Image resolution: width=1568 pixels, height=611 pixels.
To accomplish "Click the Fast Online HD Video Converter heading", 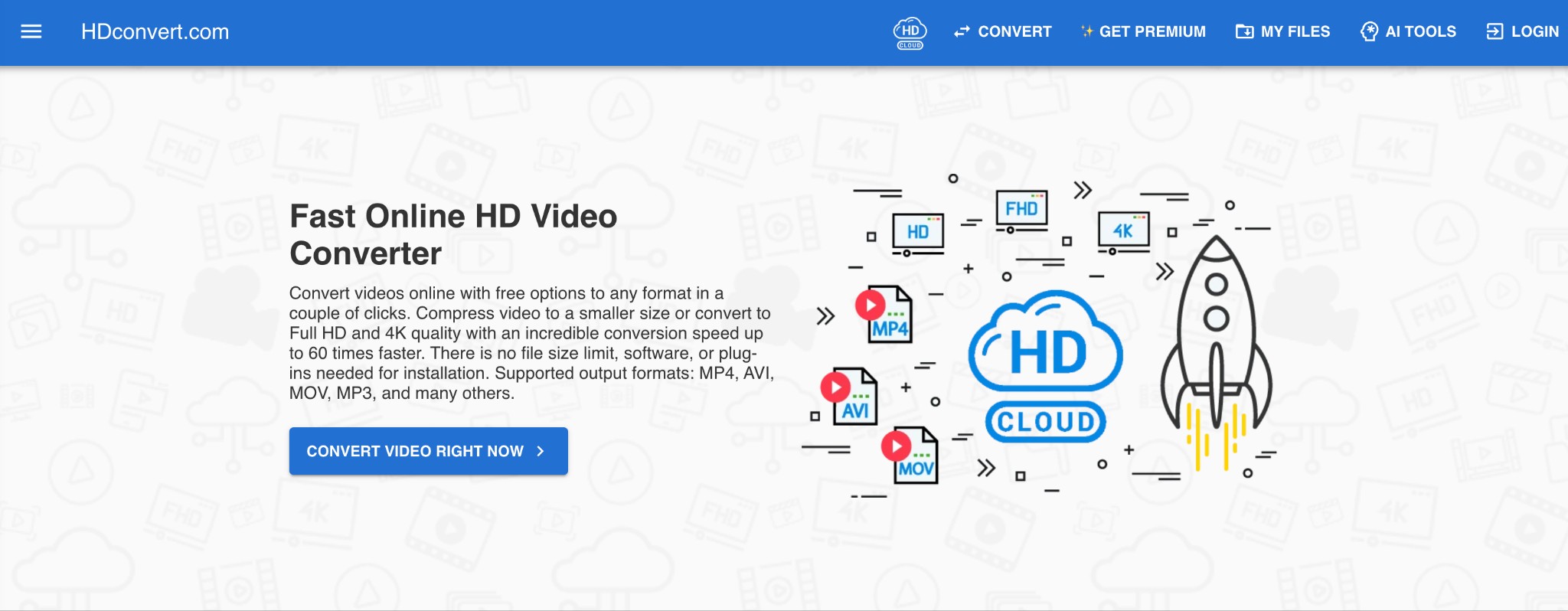I will tap(453, 234).
